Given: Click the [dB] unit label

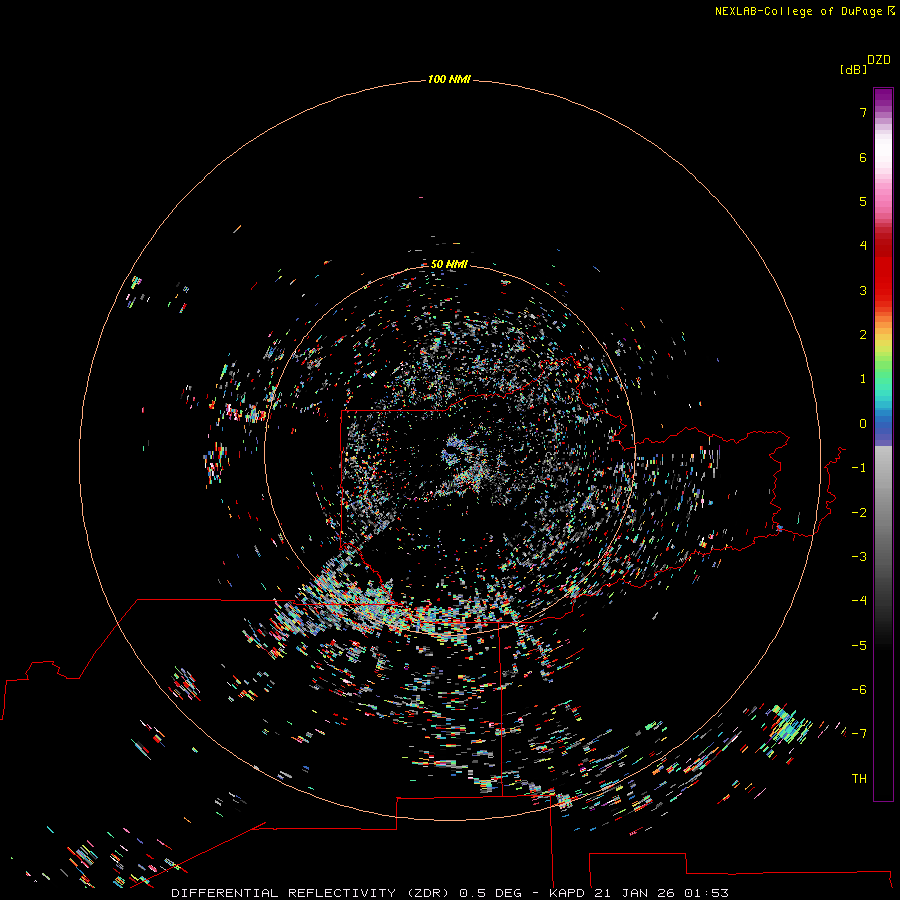Looking at the screenshot, I should [853, 69].
